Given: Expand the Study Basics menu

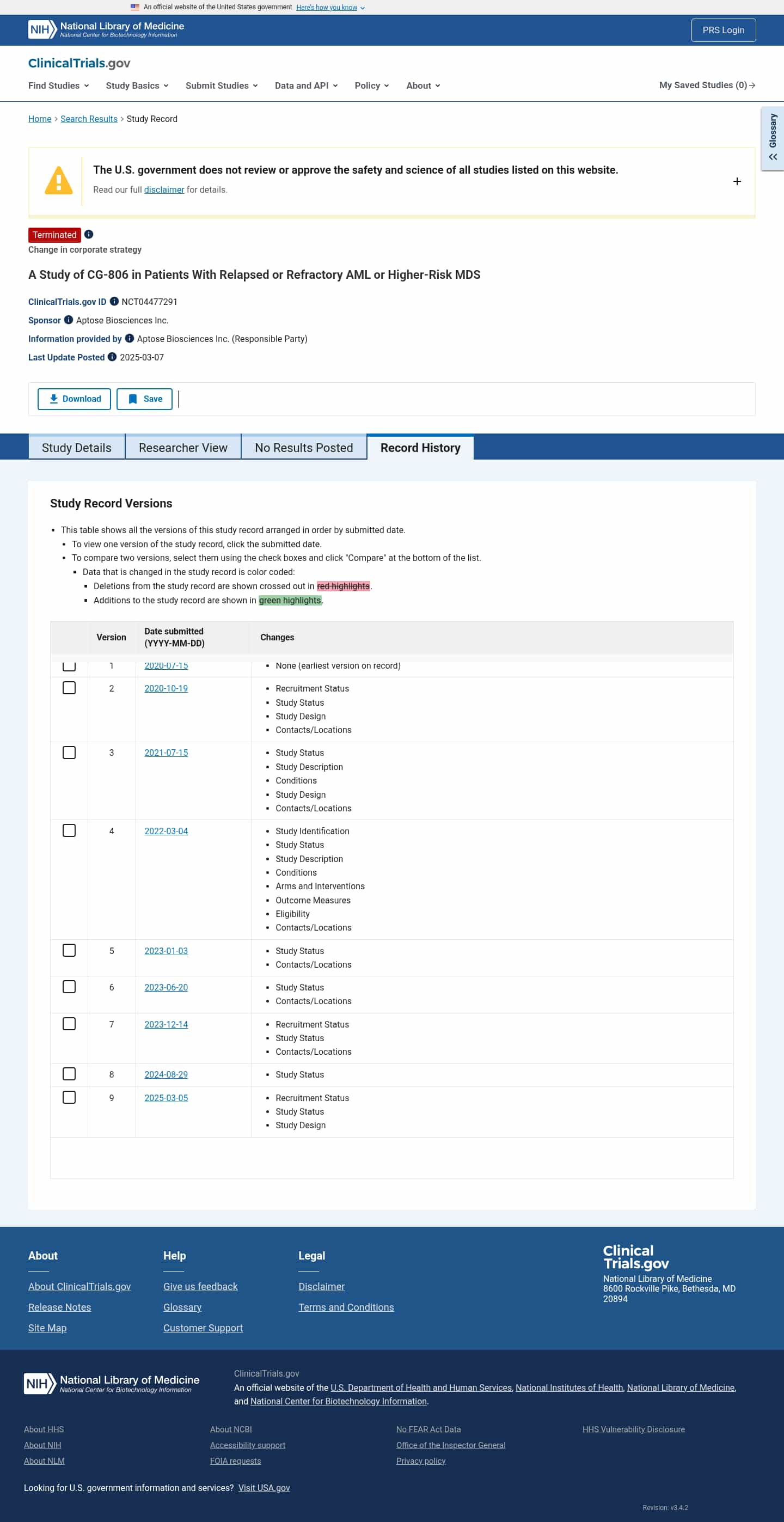Looking at the screenshot, I should [137, 85].
